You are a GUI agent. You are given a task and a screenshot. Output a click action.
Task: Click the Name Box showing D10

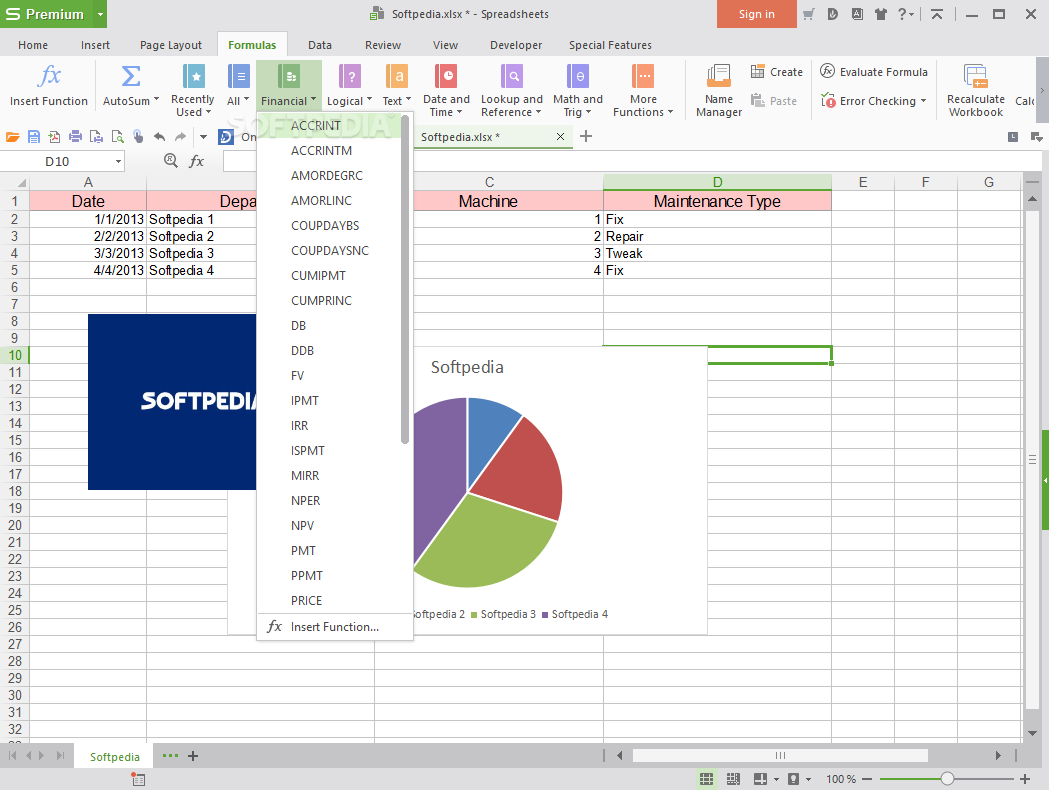(x=57, y=161)
